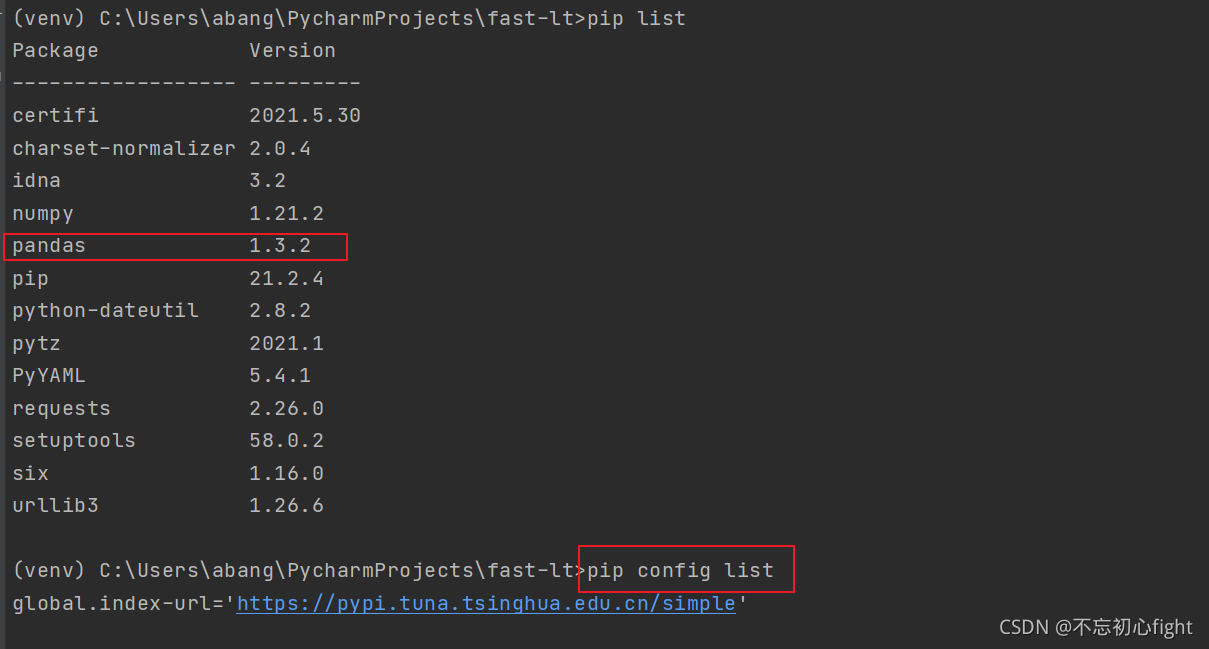Click the charset-normalizer package name
1209x649 pixels.
coord(123,148)
